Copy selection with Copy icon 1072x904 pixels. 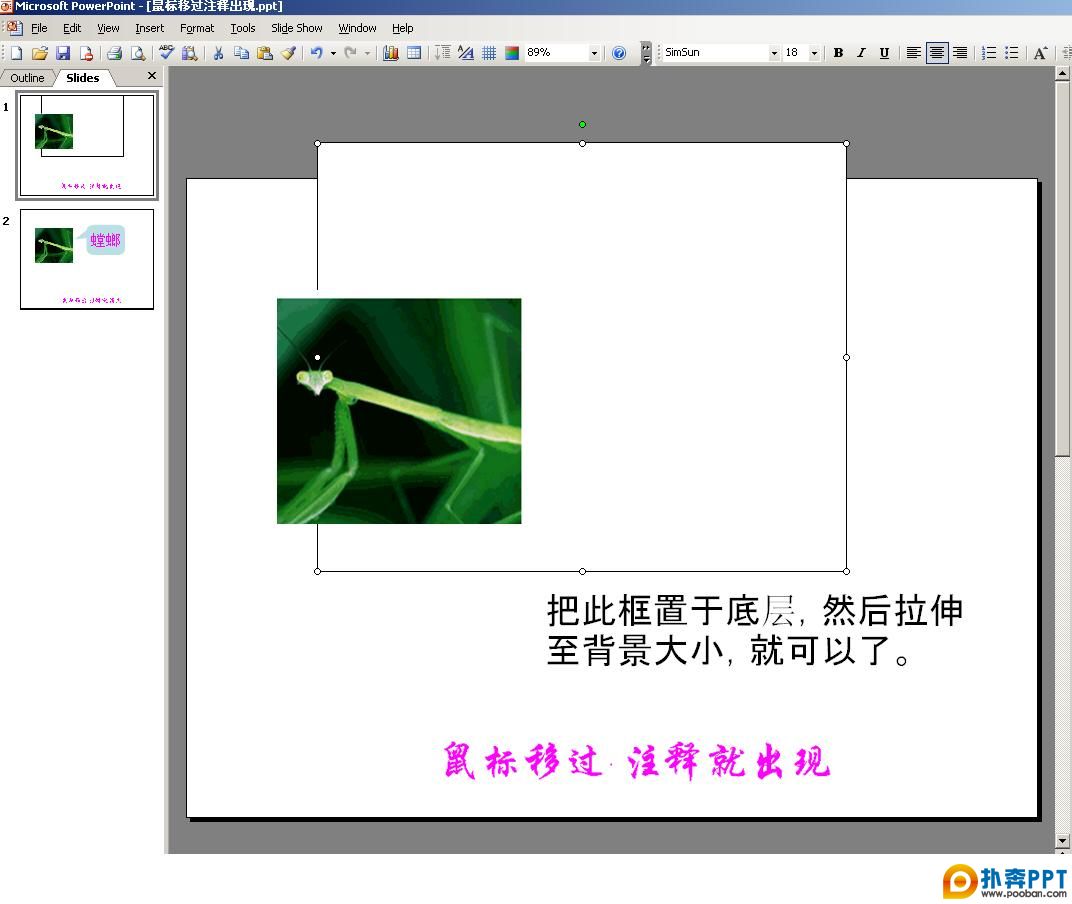point(241,53)
